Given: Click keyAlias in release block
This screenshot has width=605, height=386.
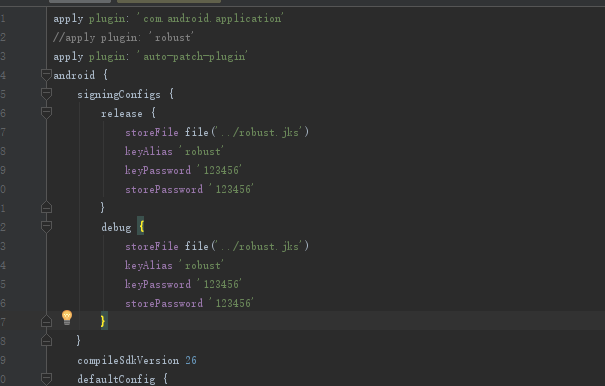Looking at the screenshot, I should (x=149, y=151).
